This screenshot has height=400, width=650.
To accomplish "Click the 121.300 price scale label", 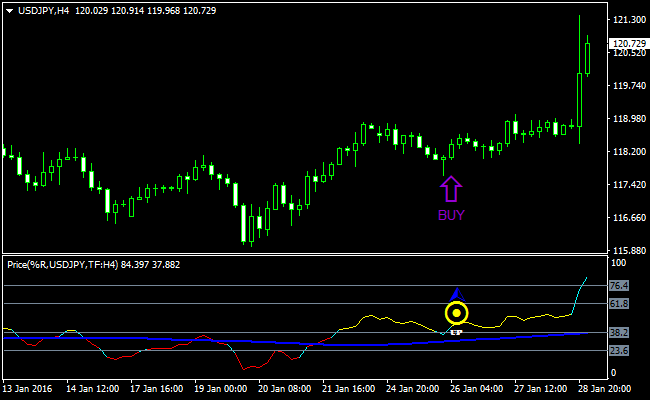I will 626,20.
